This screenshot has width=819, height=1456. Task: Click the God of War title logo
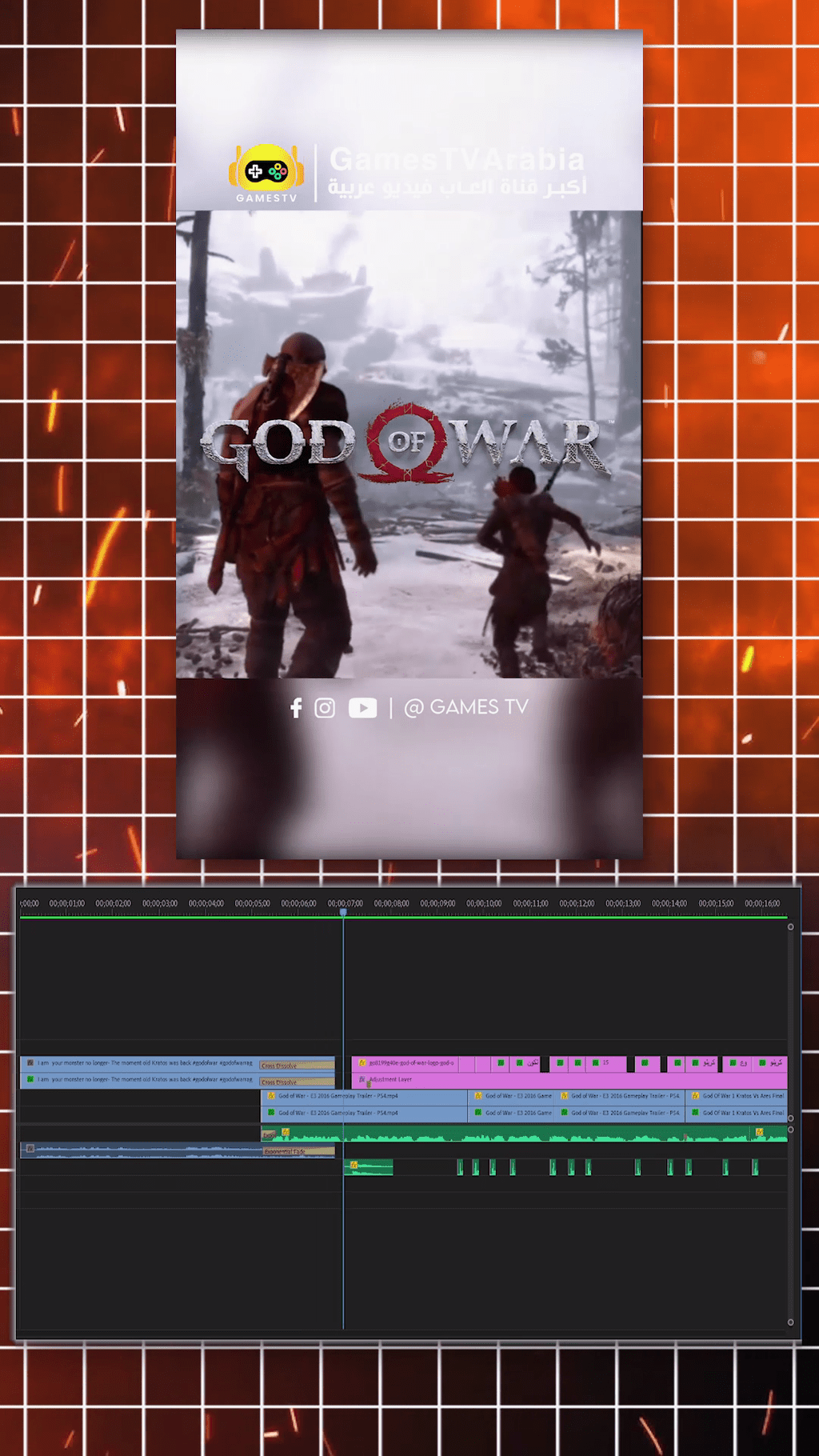(406, 444)
